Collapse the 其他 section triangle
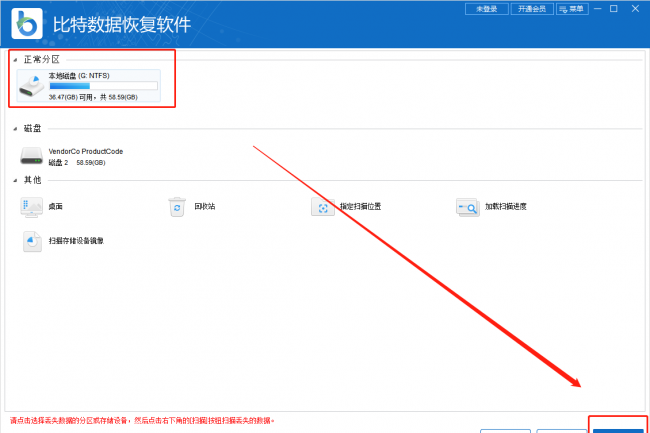Viewport: 650px width, 433px height. [15, 180]
